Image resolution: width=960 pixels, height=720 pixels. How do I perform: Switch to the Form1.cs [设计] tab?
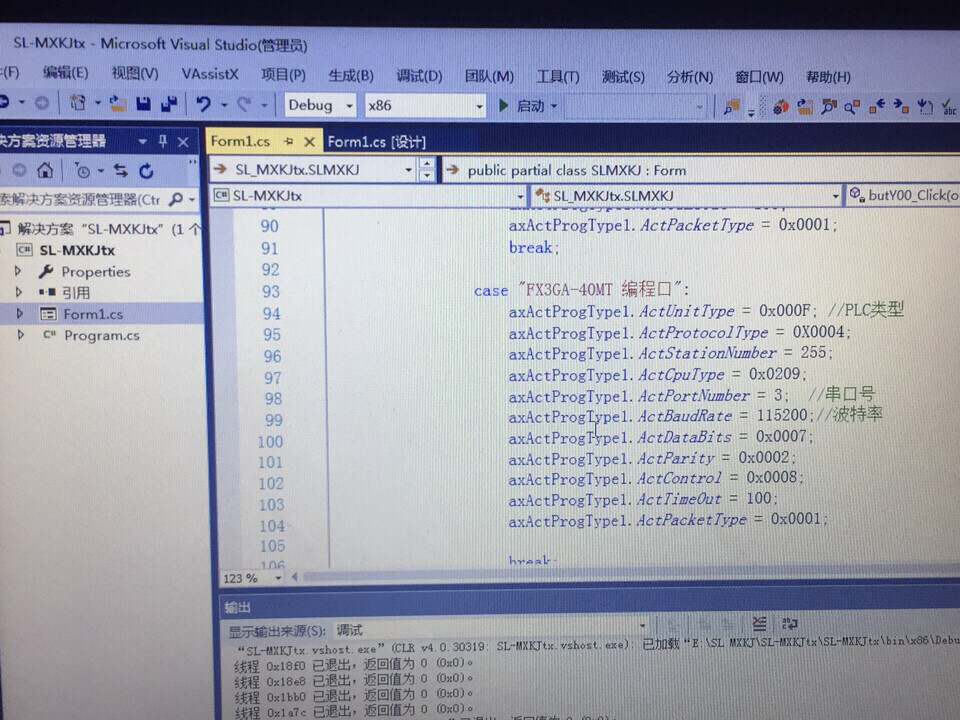[377, 142]
